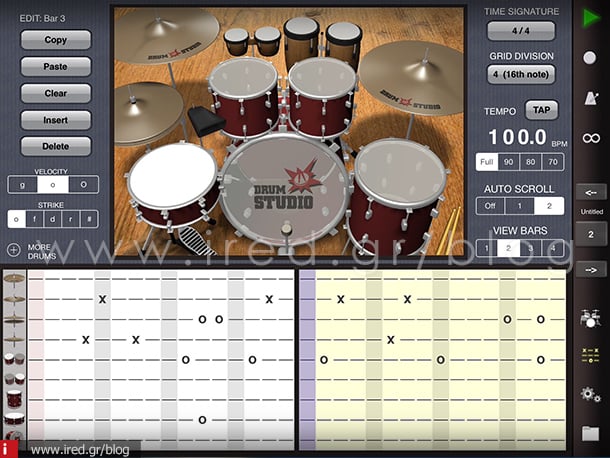Select the floor tom icon in instrument column
Viewport: 610px width, 458px height.
14,399
